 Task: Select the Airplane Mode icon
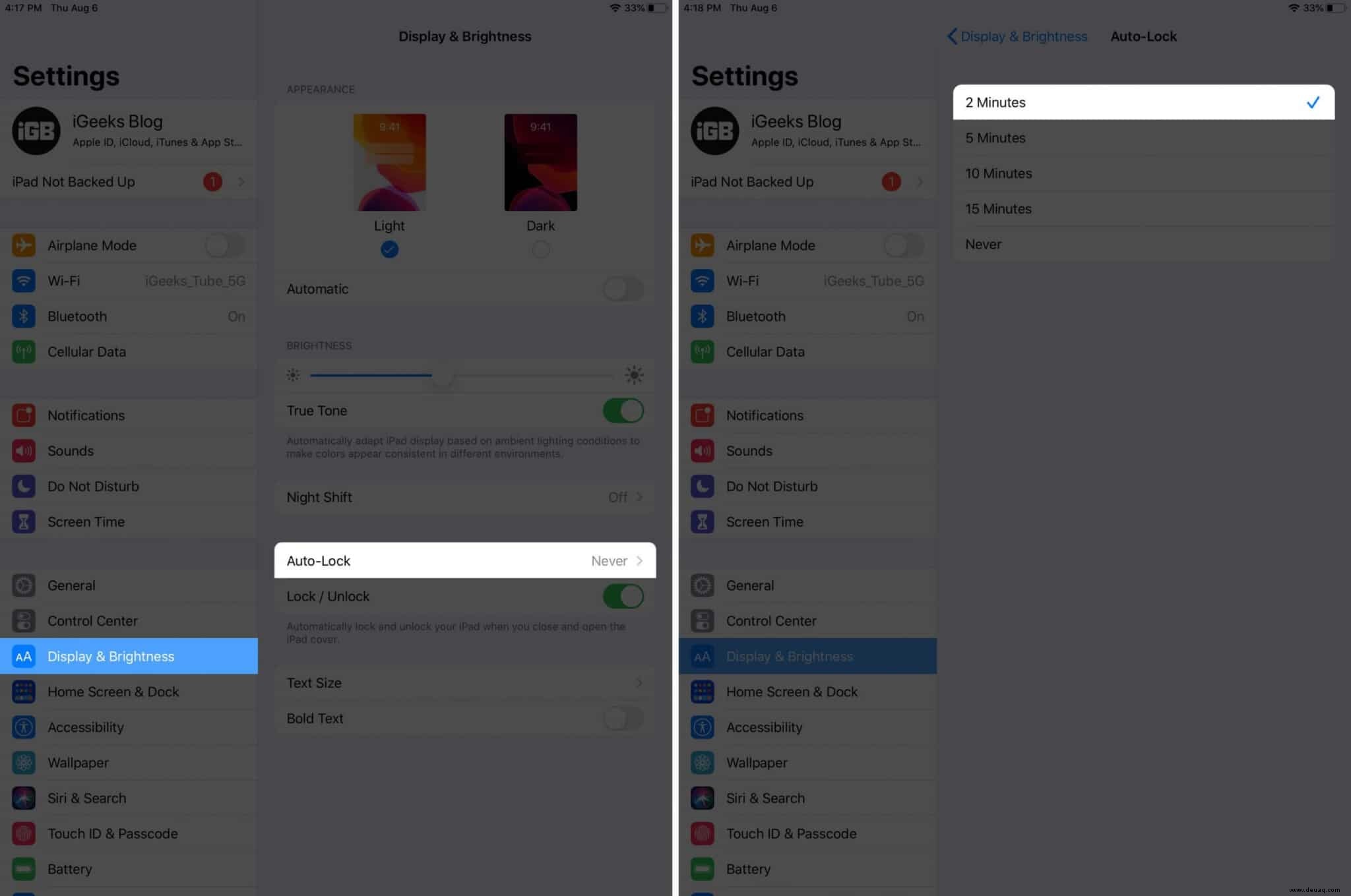tap(24, 245)
